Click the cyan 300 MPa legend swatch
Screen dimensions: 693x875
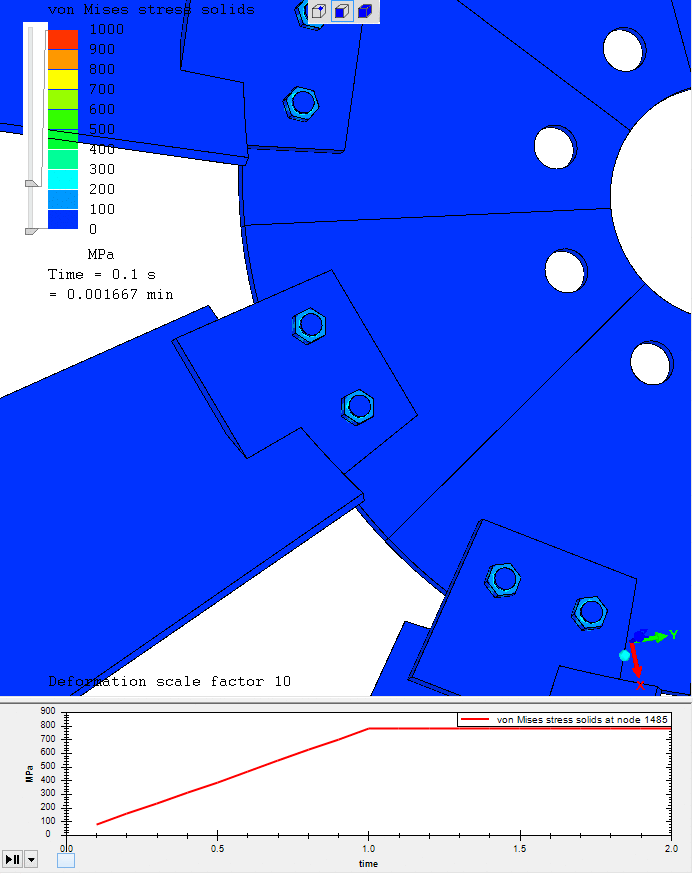(x=62, y=179)
